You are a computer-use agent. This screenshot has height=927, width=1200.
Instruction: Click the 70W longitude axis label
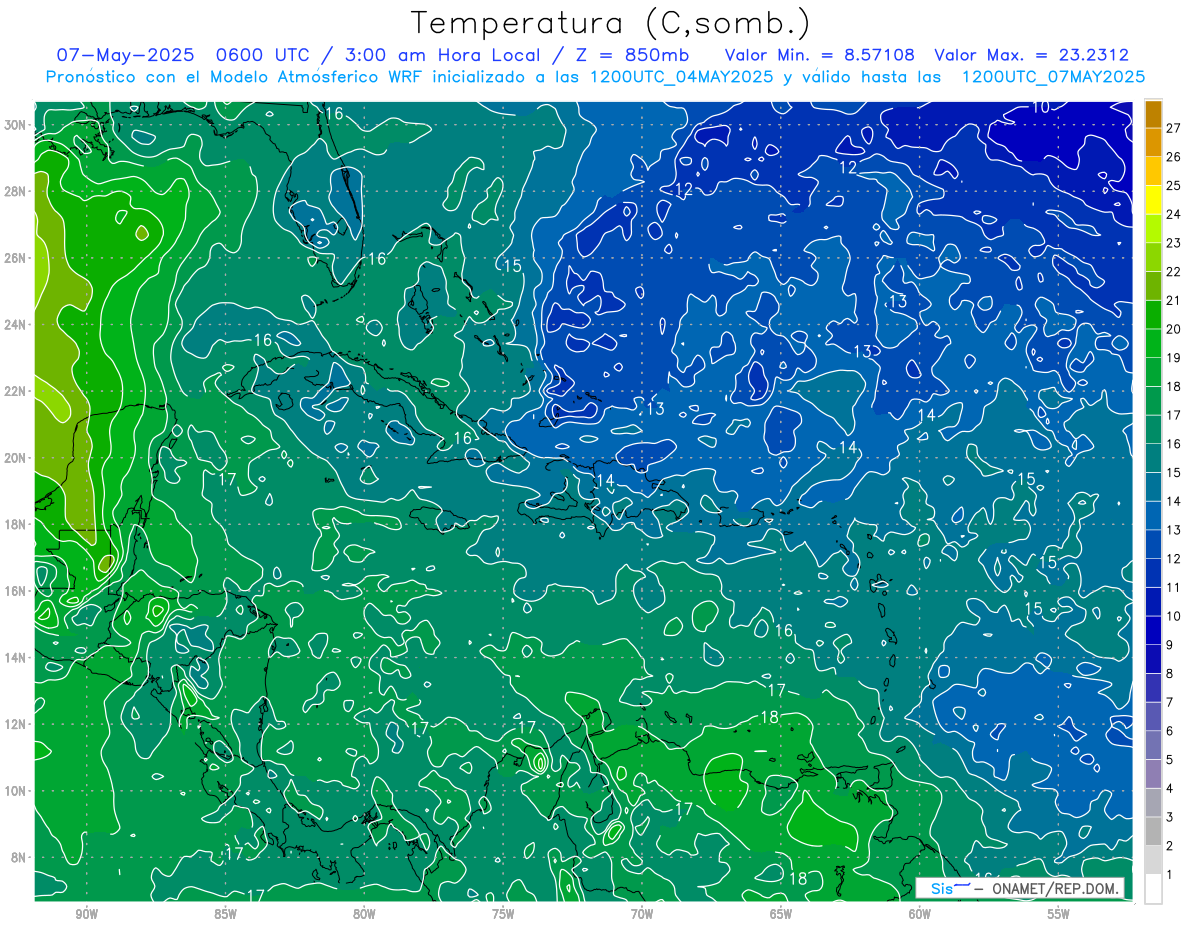tap(642, 914)
